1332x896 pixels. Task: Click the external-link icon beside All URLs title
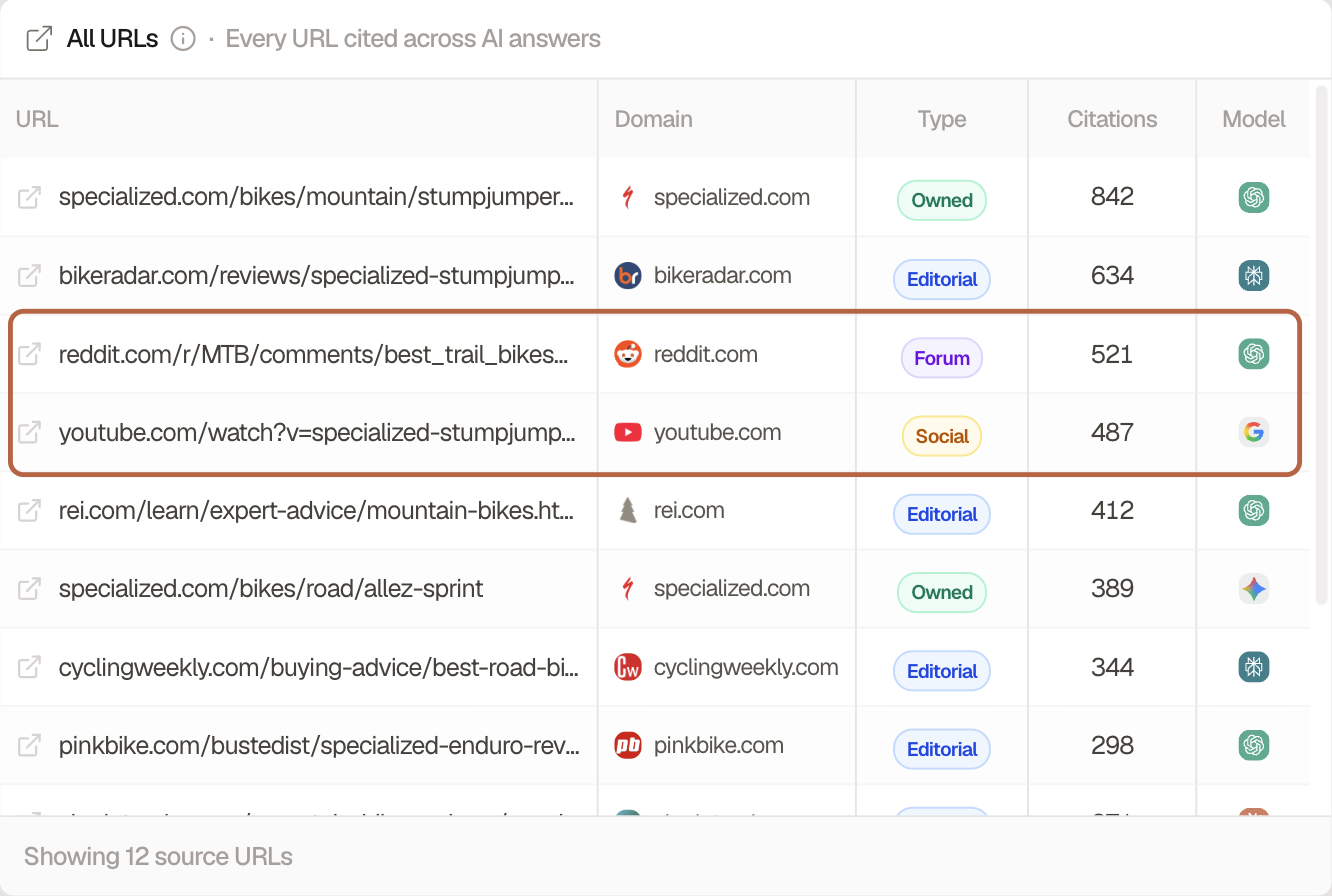tap(39, 39)
